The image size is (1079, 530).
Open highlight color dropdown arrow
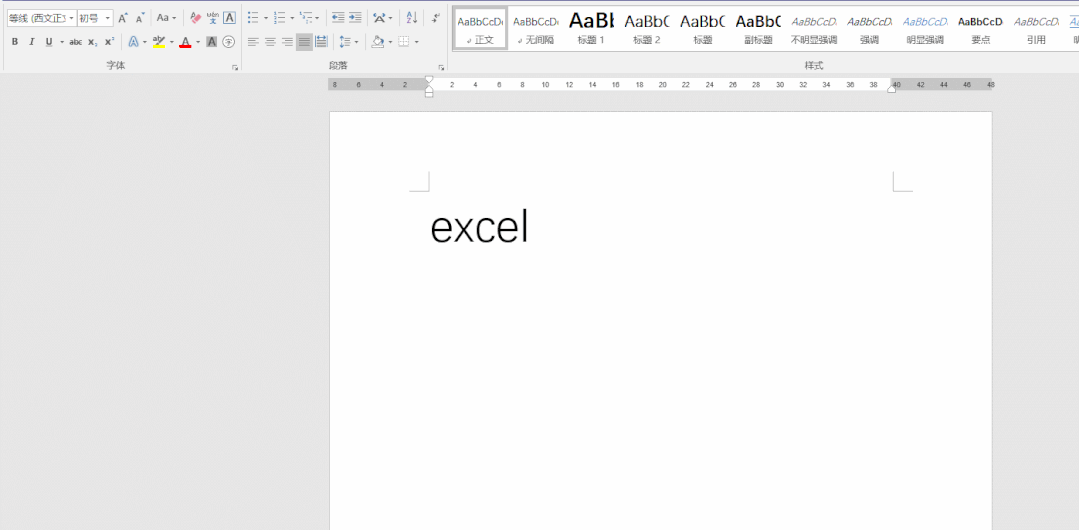171,42
